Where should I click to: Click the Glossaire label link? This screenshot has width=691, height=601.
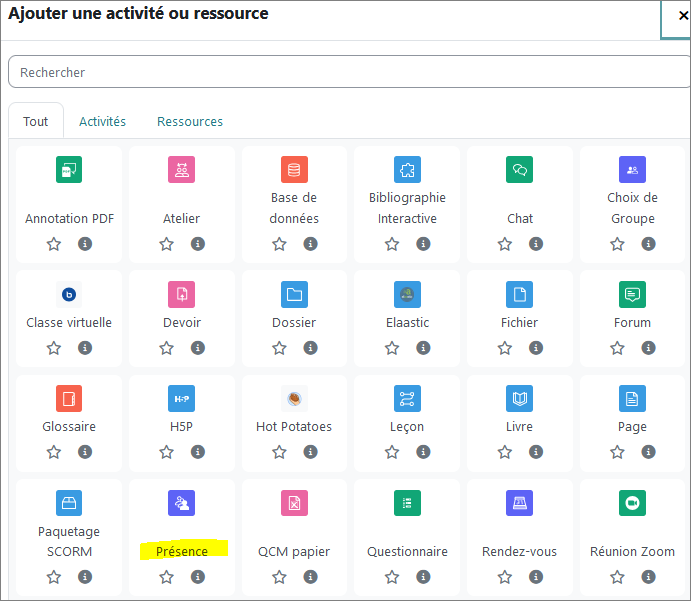click(x=69, y=427)
